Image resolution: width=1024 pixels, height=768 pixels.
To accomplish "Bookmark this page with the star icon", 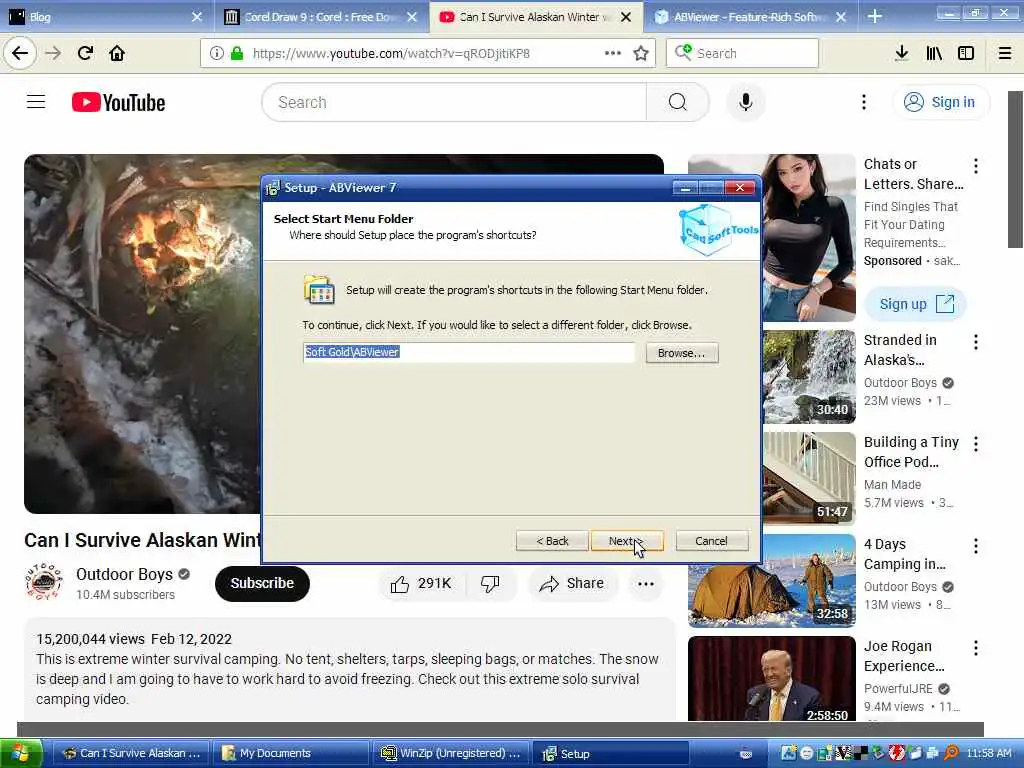I will [641, 53].
